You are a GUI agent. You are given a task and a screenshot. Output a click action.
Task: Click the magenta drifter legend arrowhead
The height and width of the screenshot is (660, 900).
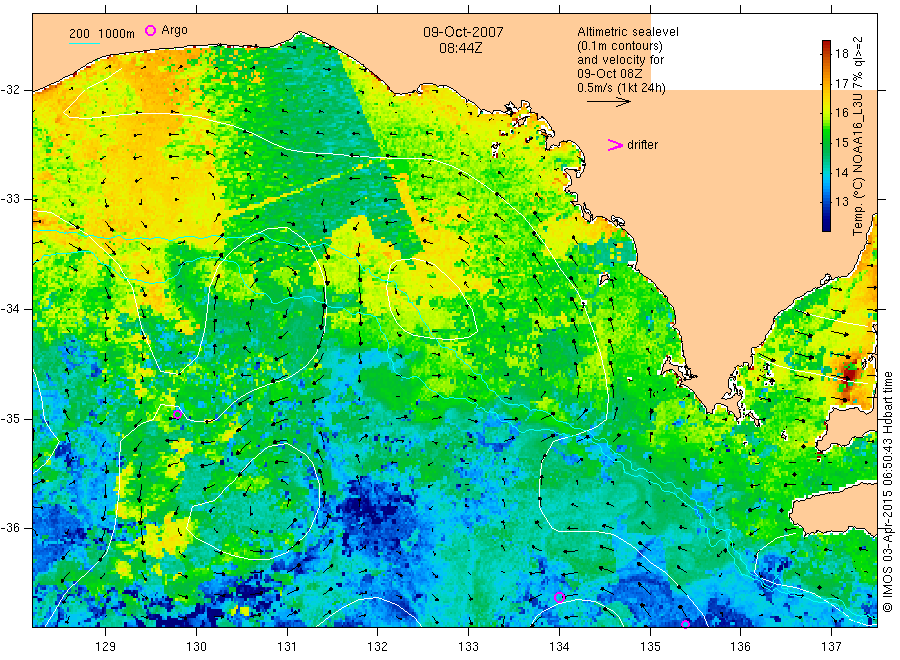click(x=615, y=145)
